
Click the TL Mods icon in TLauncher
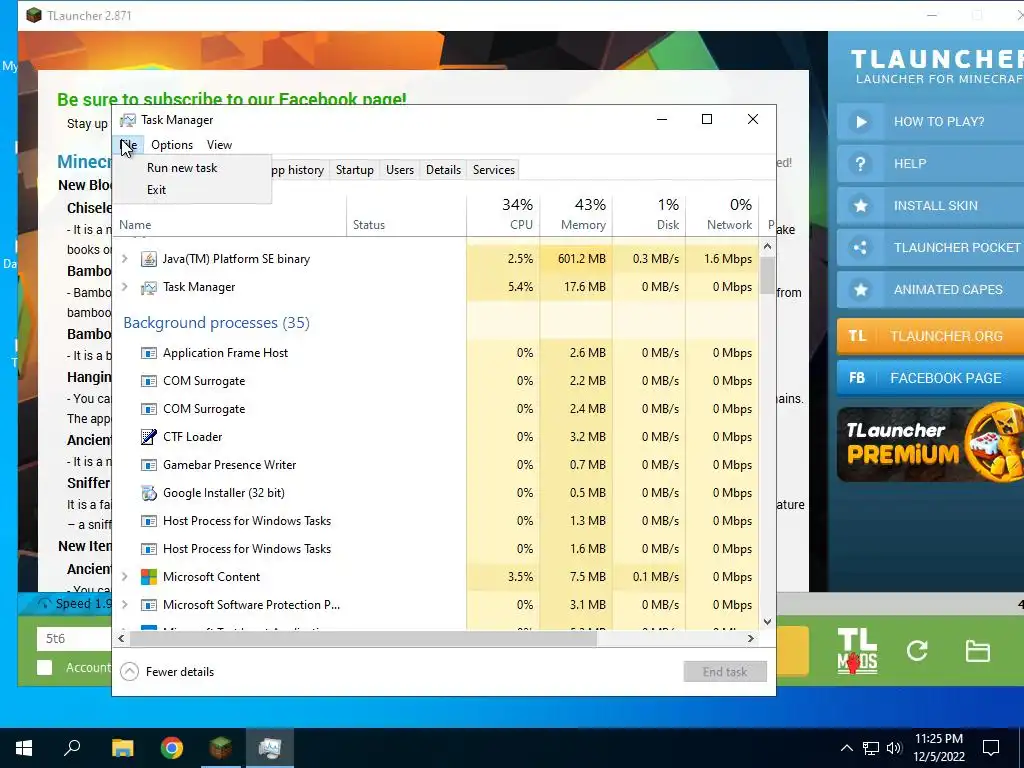click(857, 650)
